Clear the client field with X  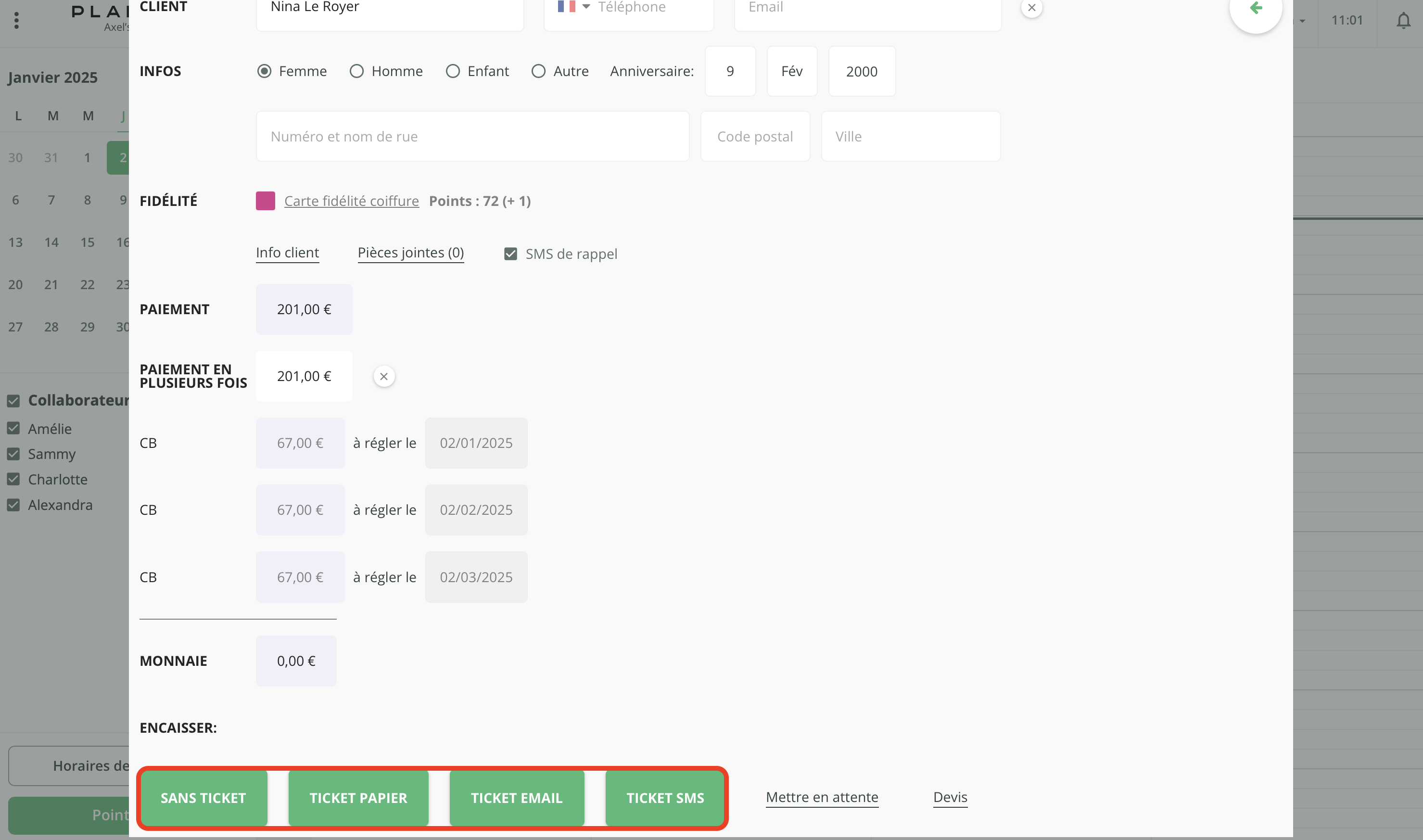pos(1031,8)
